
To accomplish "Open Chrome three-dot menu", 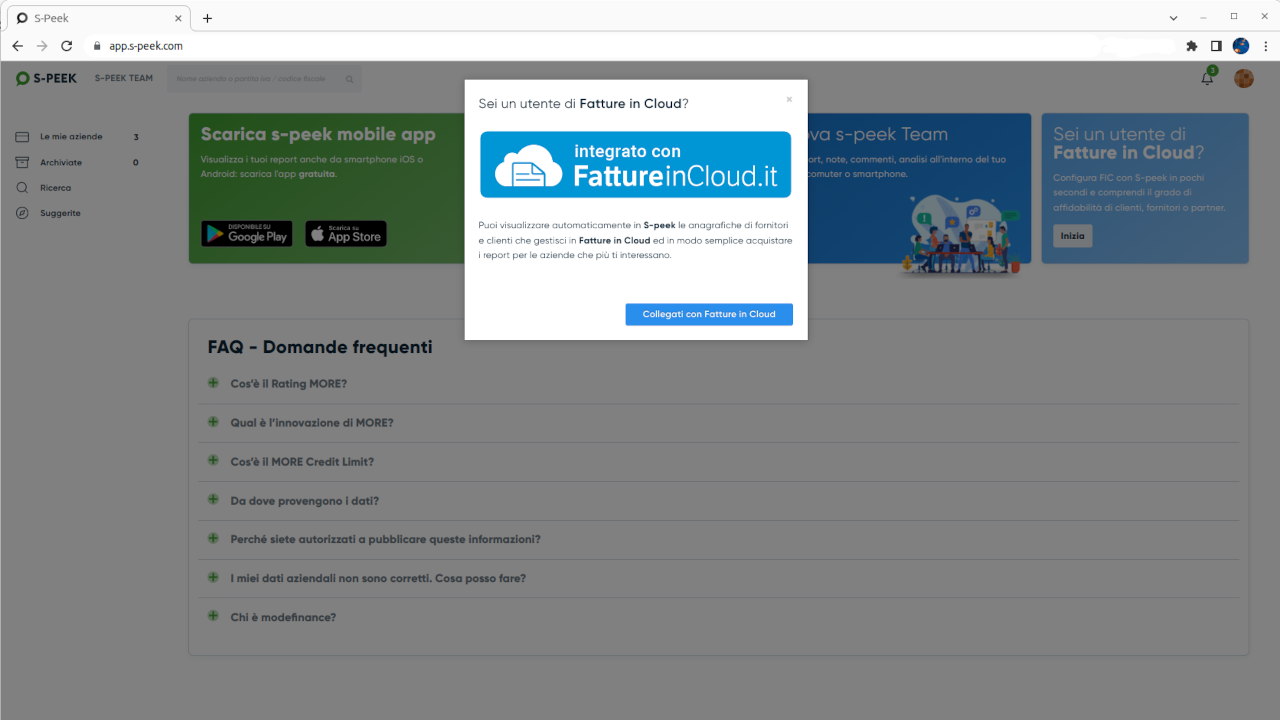I will point(1265,46).
